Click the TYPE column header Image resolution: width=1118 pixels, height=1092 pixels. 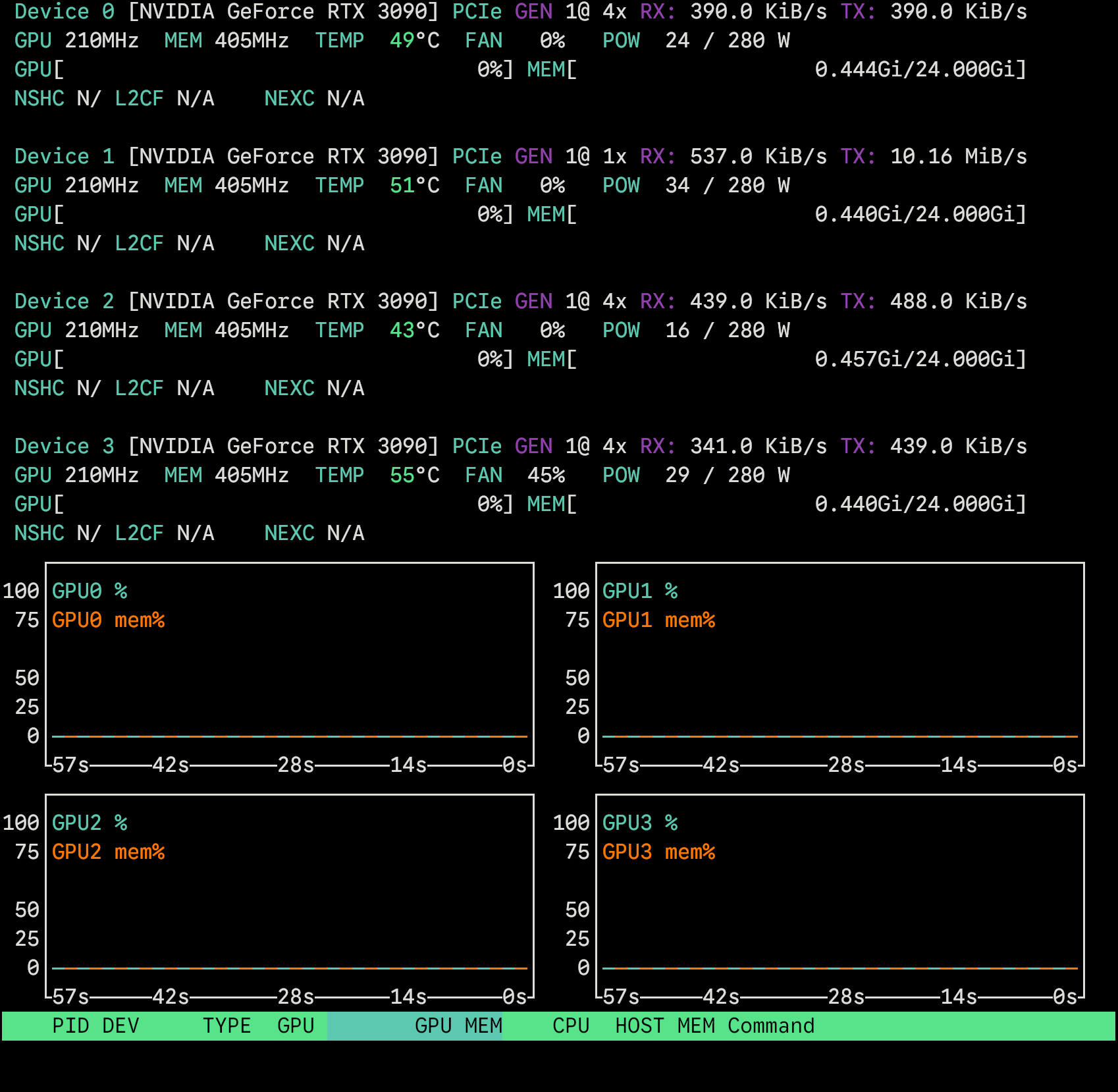tap(226, 1025)
